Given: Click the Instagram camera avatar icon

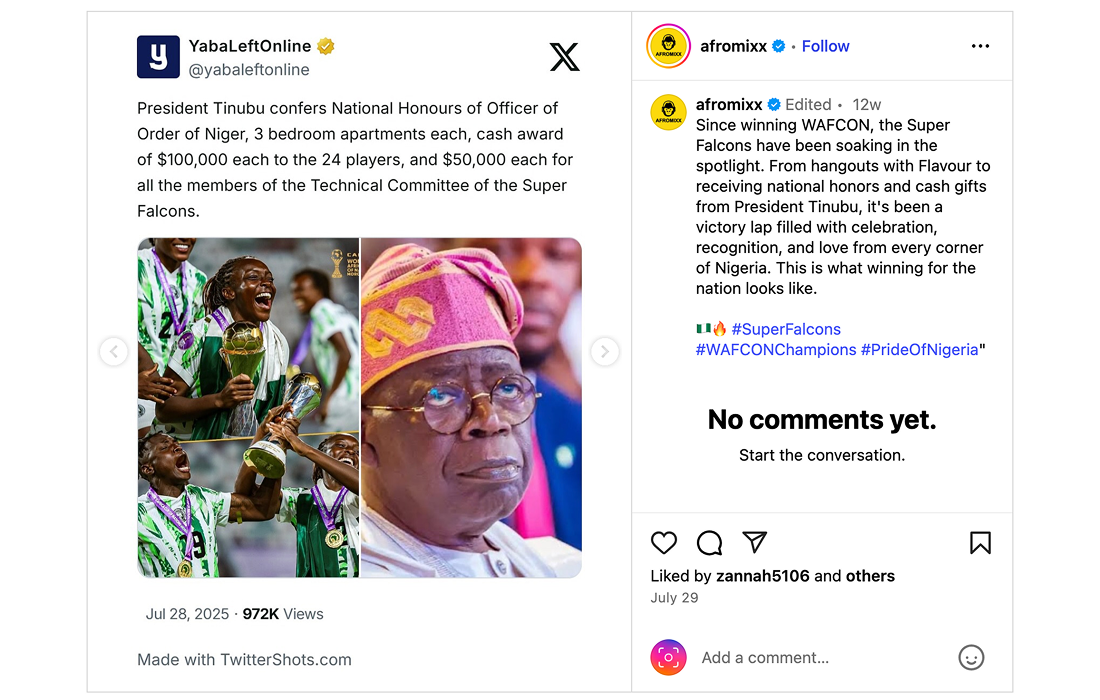Looking at the screenshot, I should click(669, 657).
